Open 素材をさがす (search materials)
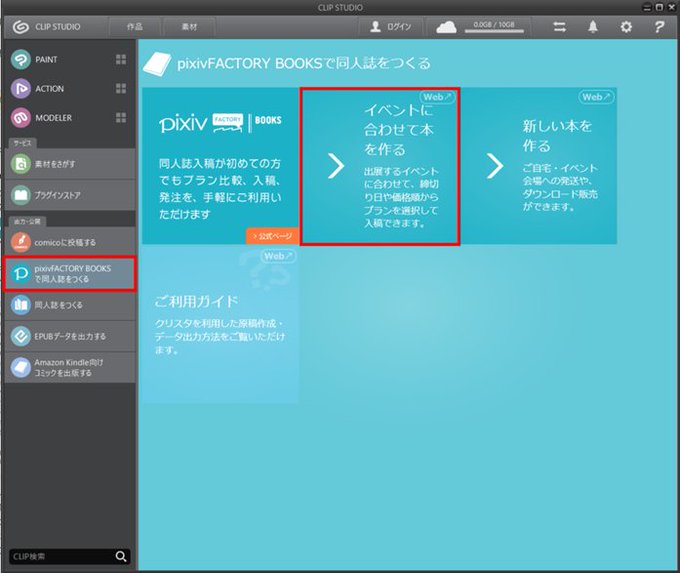This screenshot has width=680, height=573. pos(70,164)
